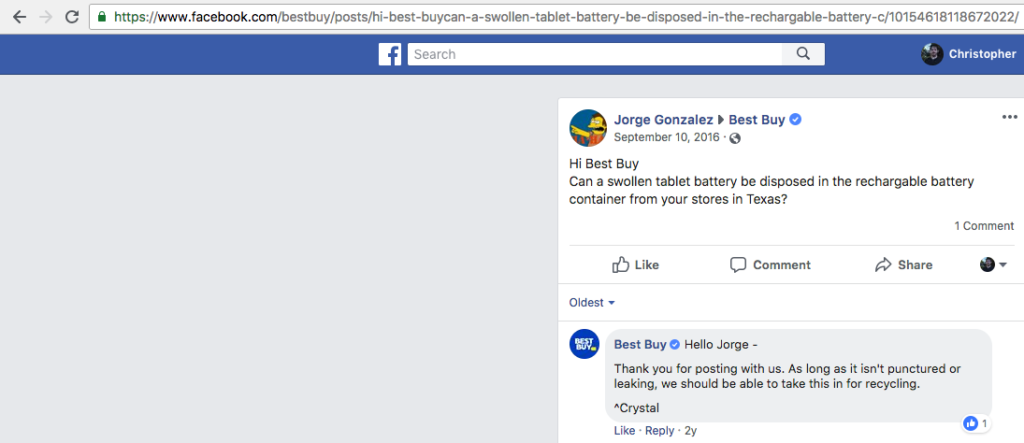Click the verified badge in Best Buy comment
The image size is (1024, 443).
tap(675, 345)
